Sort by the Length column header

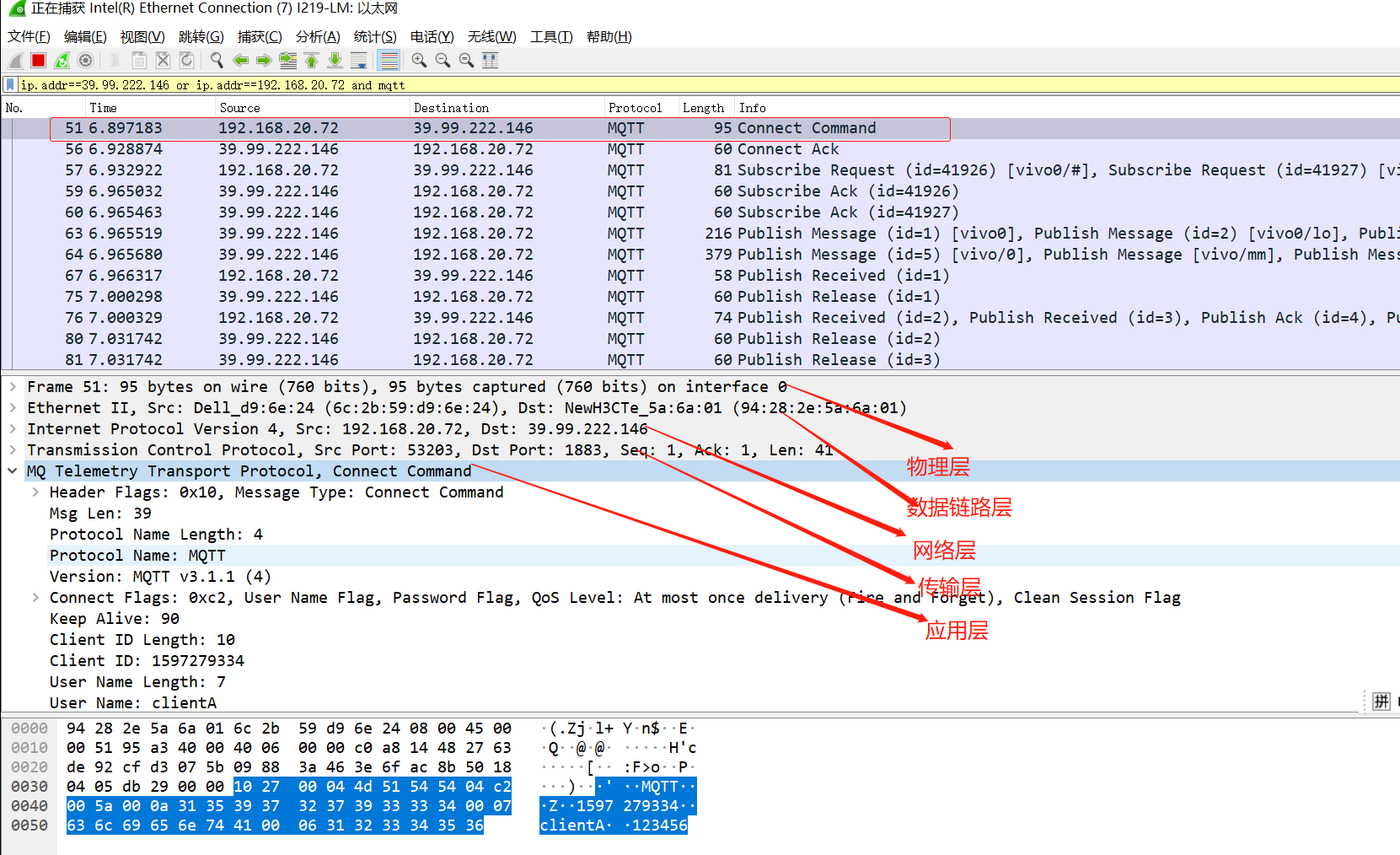click(706, 108)
